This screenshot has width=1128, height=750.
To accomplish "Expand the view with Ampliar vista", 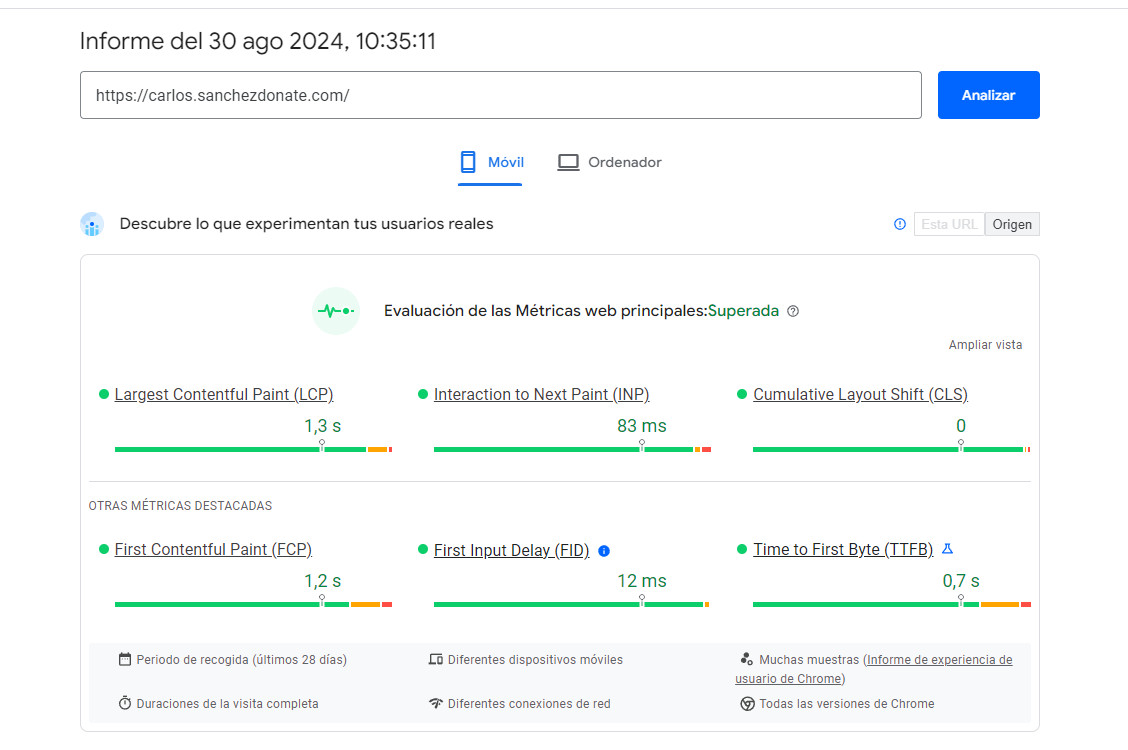I will pos(985,345).
